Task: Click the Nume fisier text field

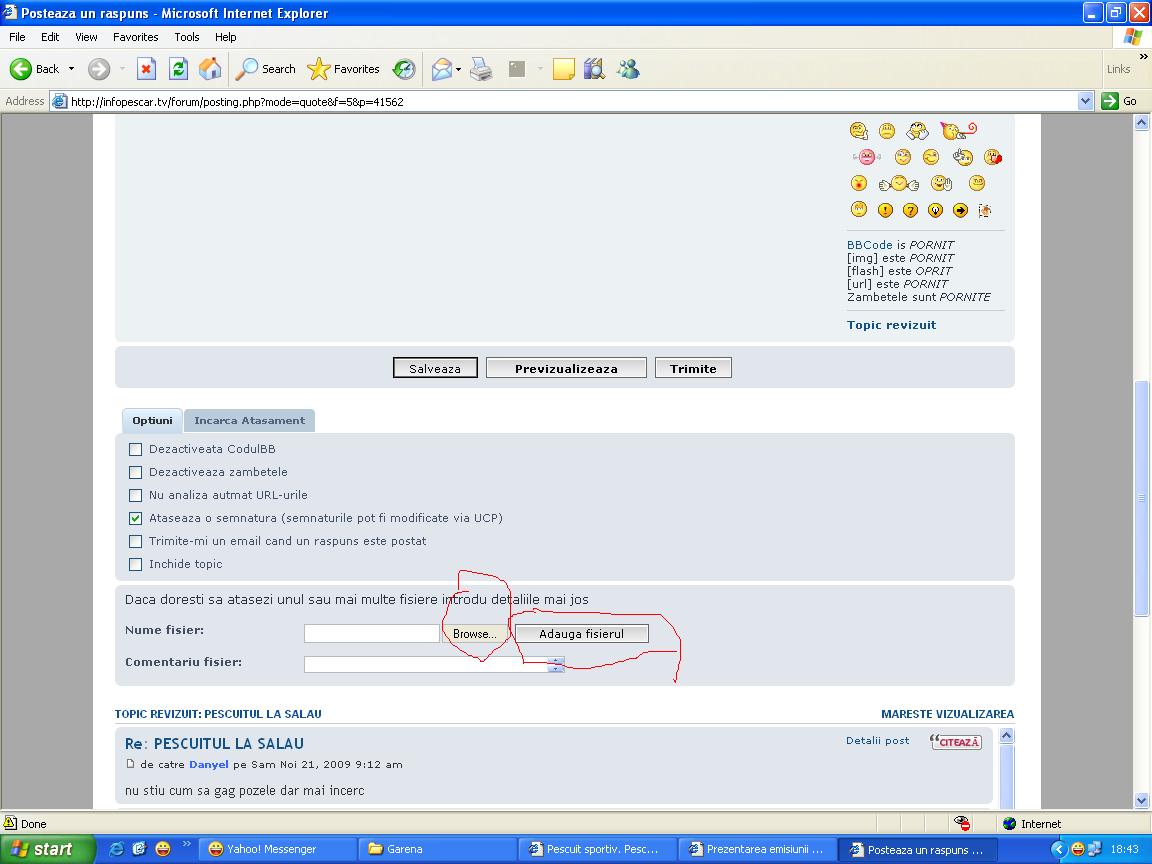Action: [x=371, y=634]
